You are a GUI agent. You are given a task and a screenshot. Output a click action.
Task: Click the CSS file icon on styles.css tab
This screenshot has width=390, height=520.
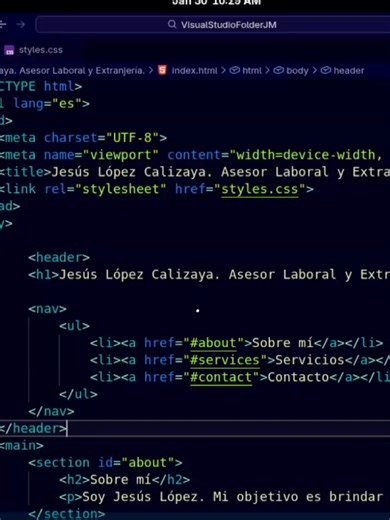tap(9, 50)
